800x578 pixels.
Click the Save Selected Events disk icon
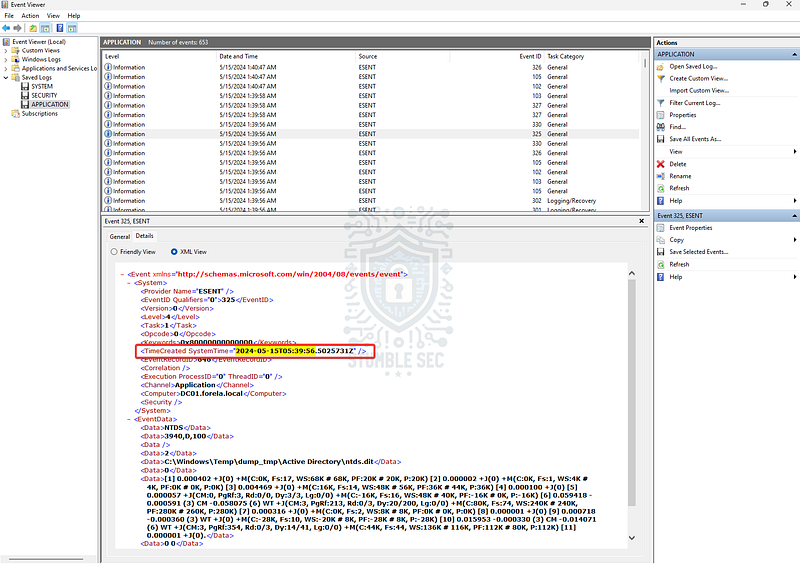pos(660,252)
